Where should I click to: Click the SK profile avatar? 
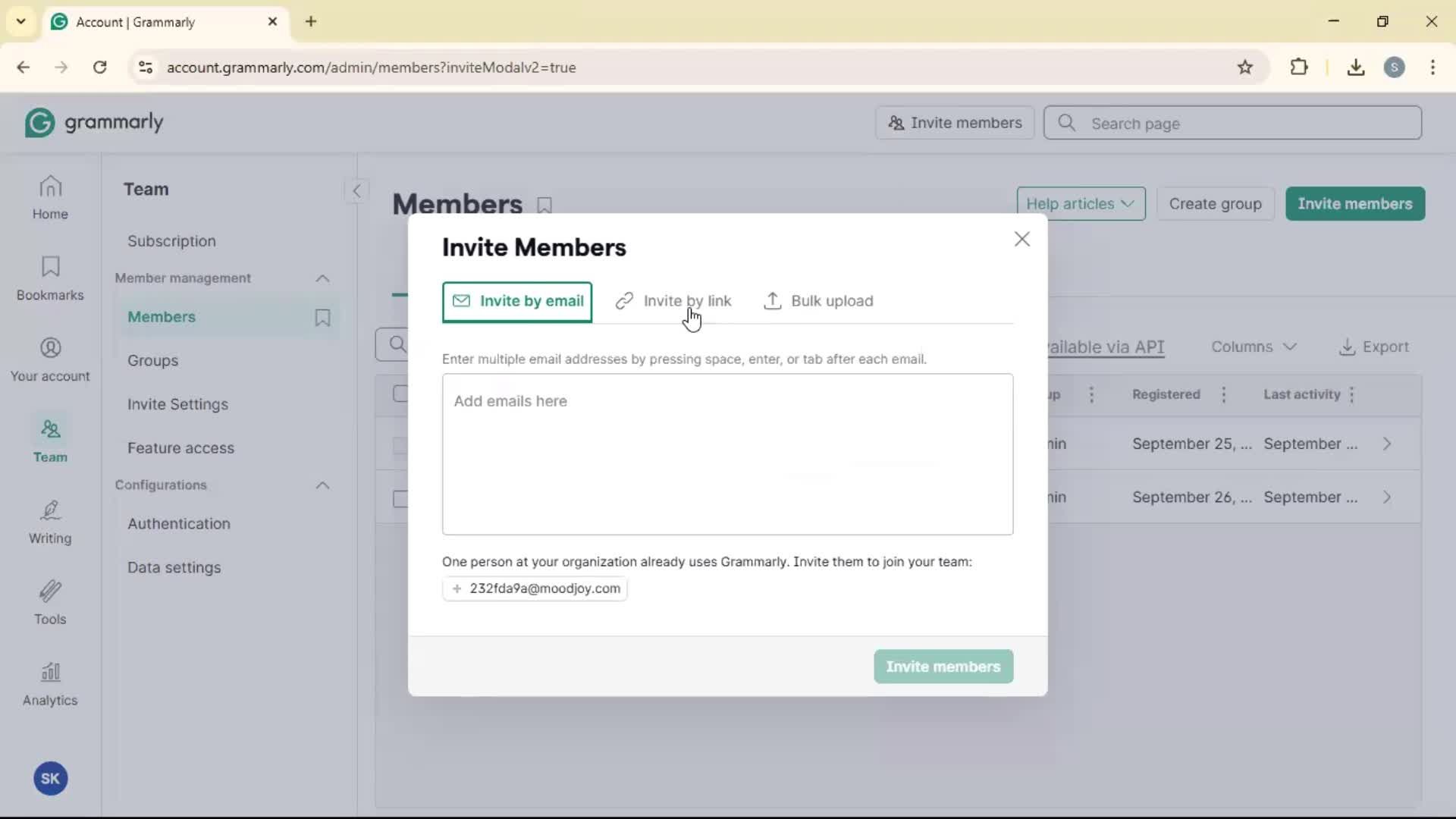50,778
